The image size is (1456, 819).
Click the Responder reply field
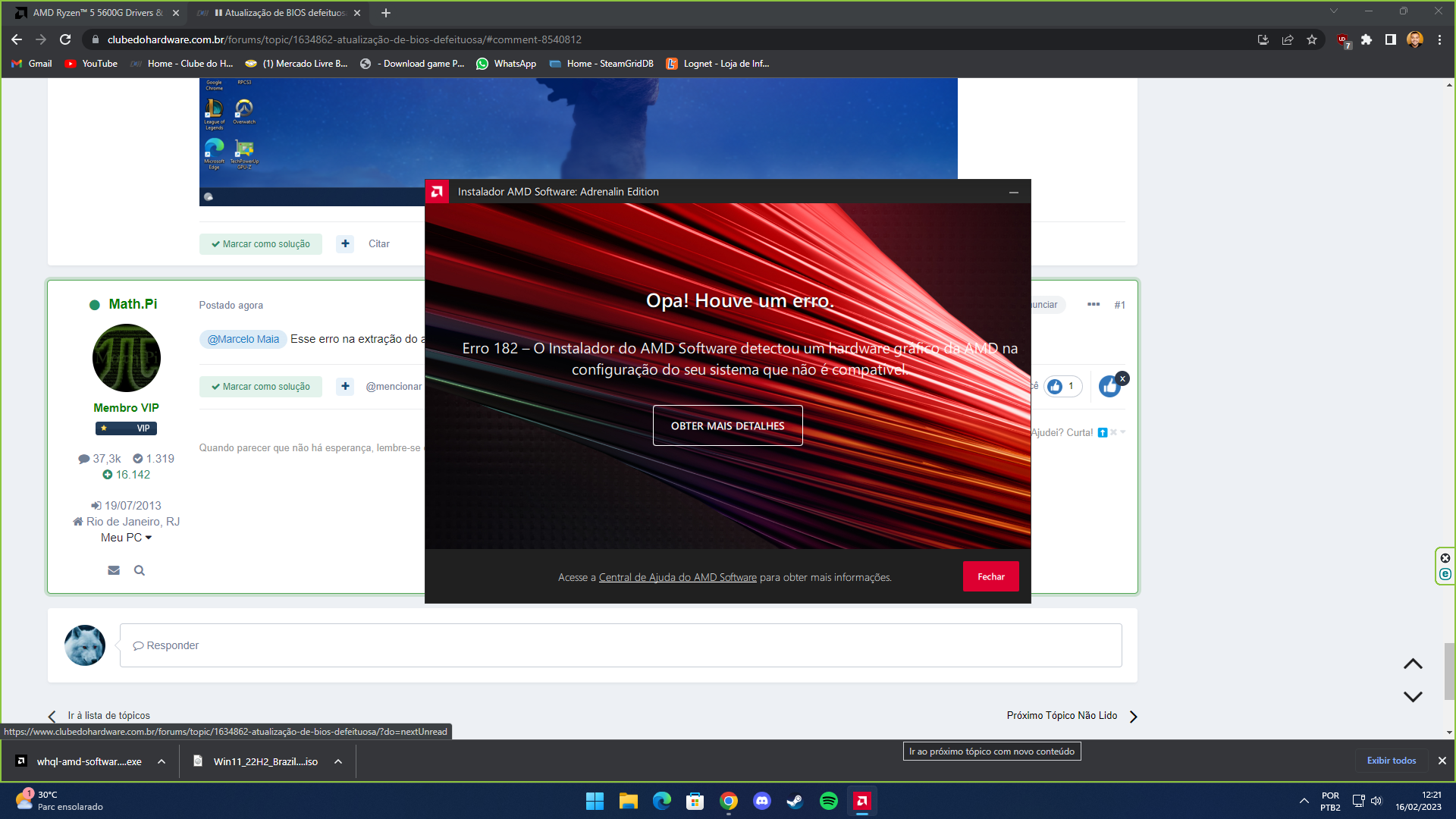620,645
